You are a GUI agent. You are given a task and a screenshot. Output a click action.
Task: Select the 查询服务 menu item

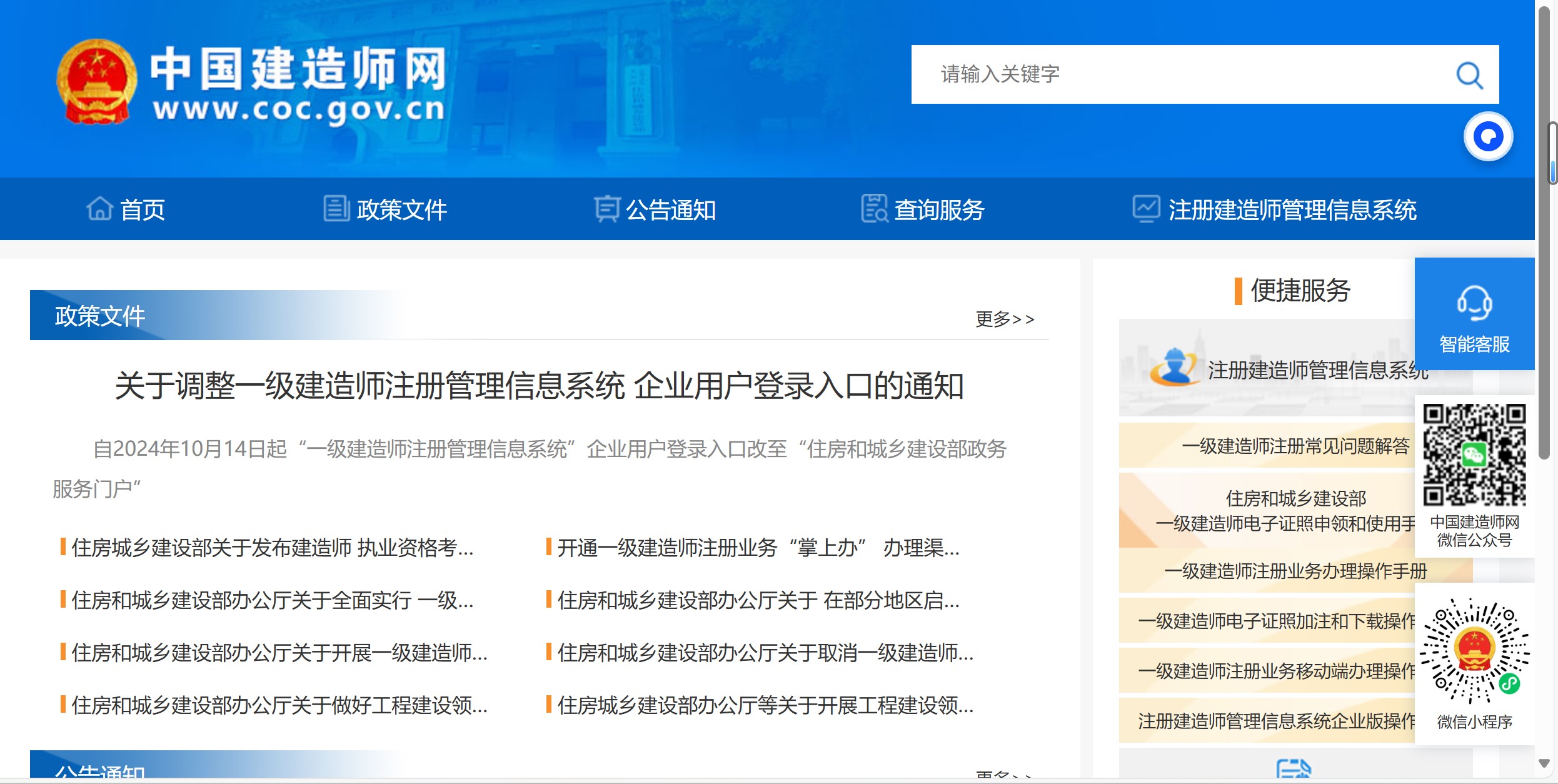tap(938, 209)
